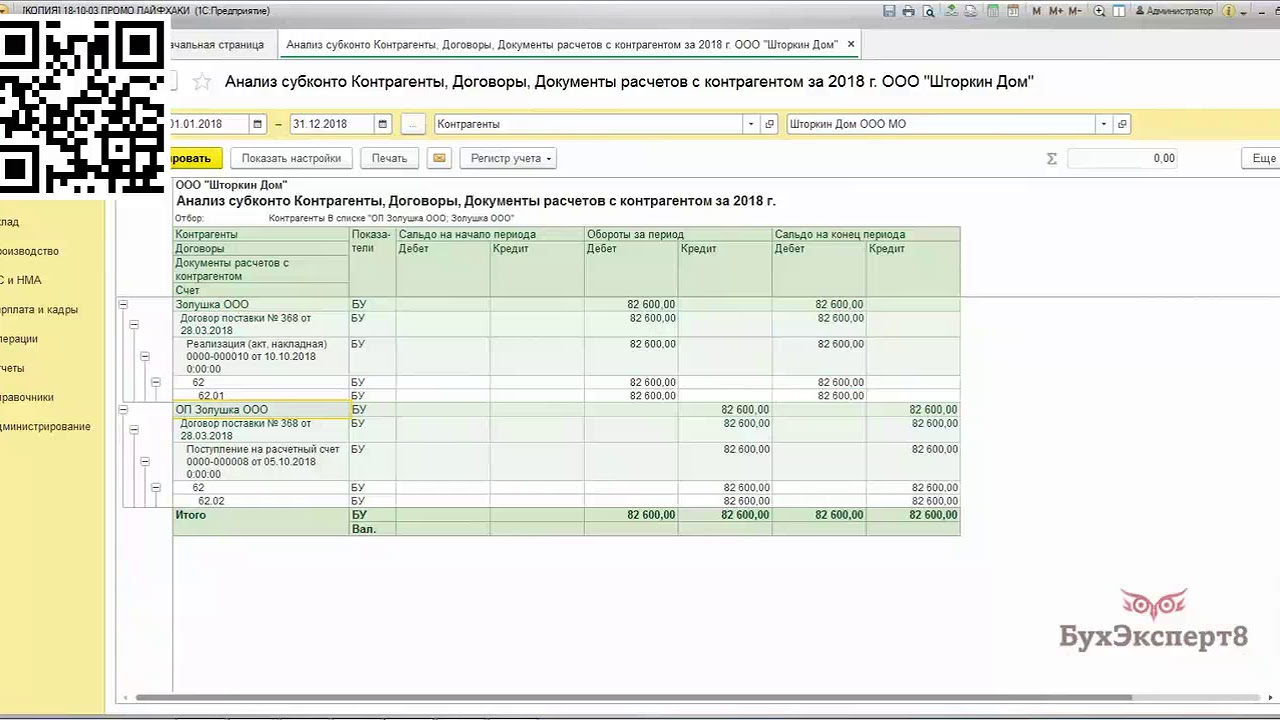Viewport: 1280px width, 720px height.
Task: Collapse Договор поставки group under Золушка ООО
Action: pyautogui.click(x=134, y=325)
